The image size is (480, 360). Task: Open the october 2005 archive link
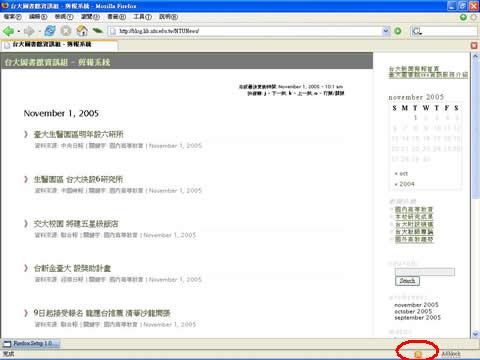[413, 311]
